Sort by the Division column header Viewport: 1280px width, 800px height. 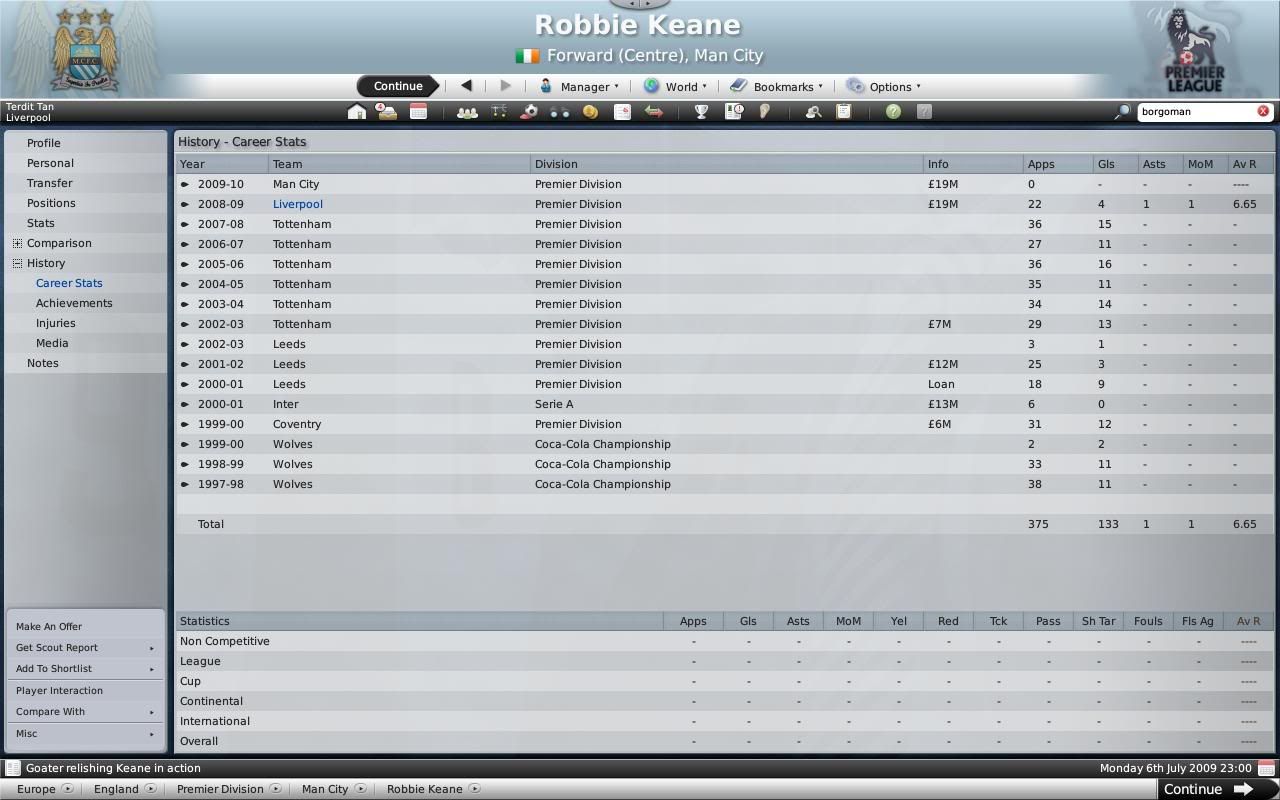click(727, 164)
